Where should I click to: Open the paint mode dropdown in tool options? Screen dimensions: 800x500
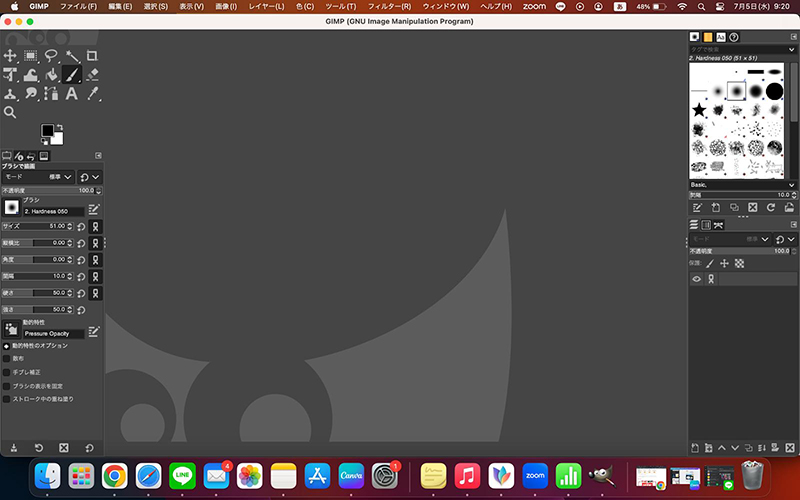point(38,177)
